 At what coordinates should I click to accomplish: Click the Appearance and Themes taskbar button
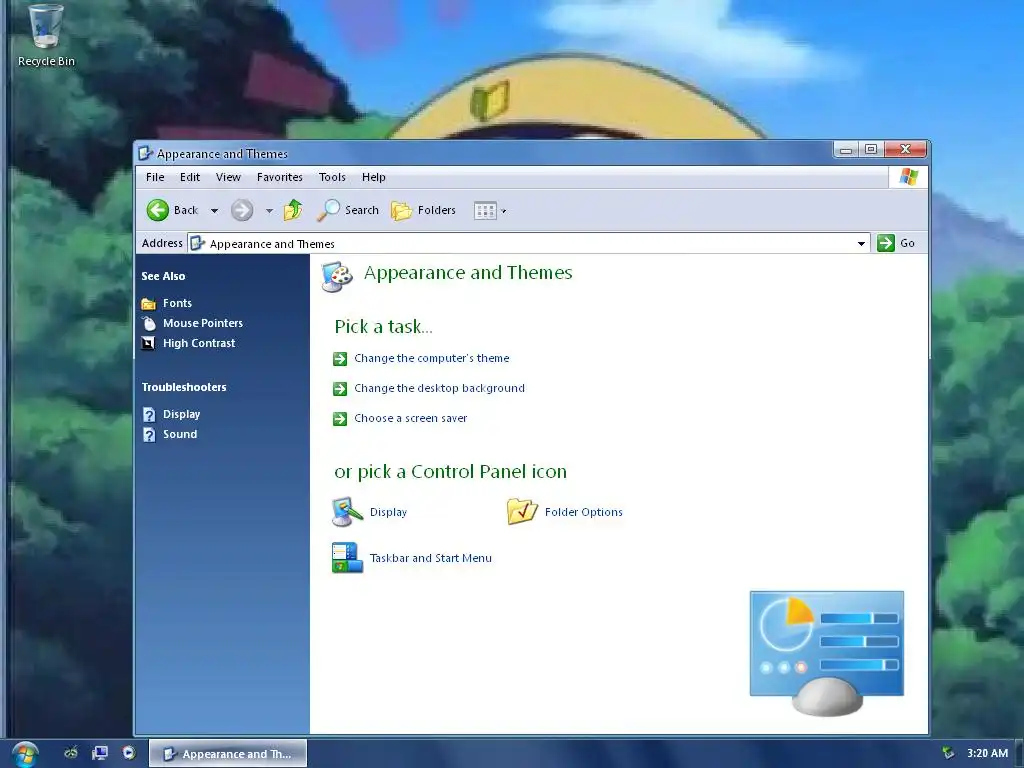(x=228, y=754)
